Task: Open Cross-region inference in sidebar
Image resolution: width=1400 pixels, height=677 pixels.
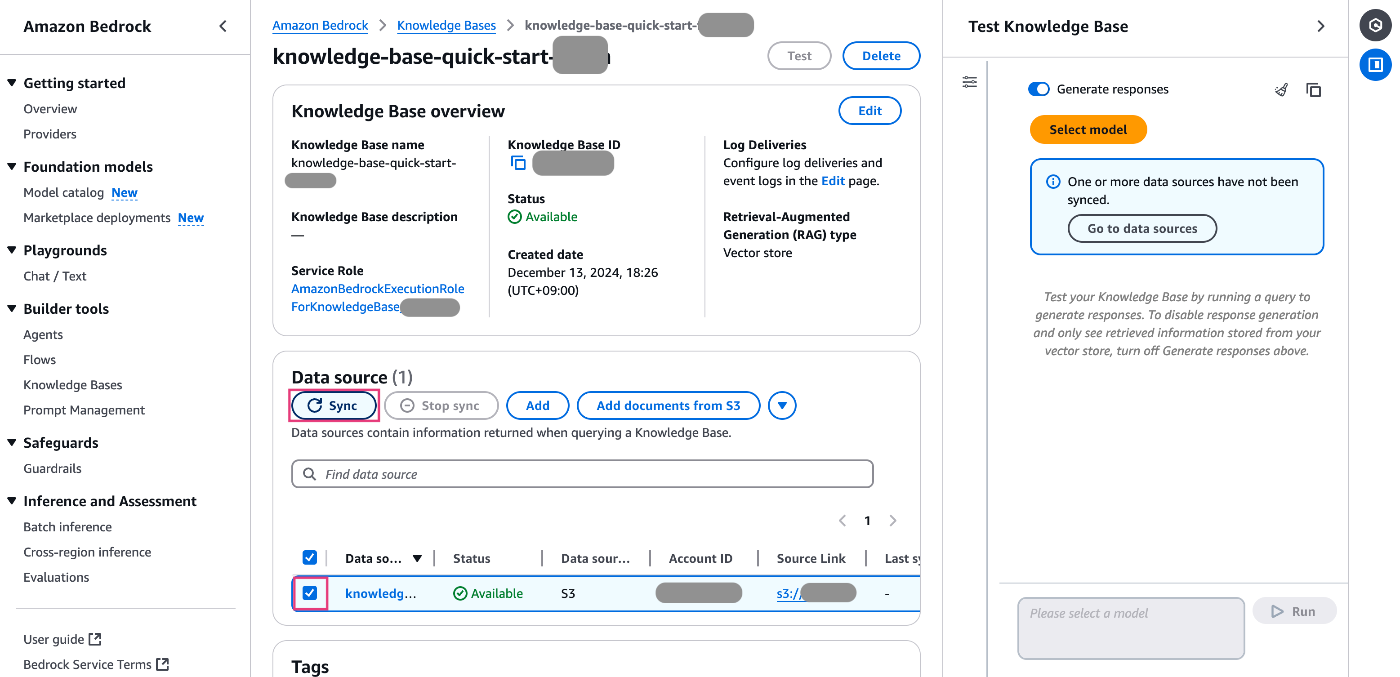Action: [87, 552]
